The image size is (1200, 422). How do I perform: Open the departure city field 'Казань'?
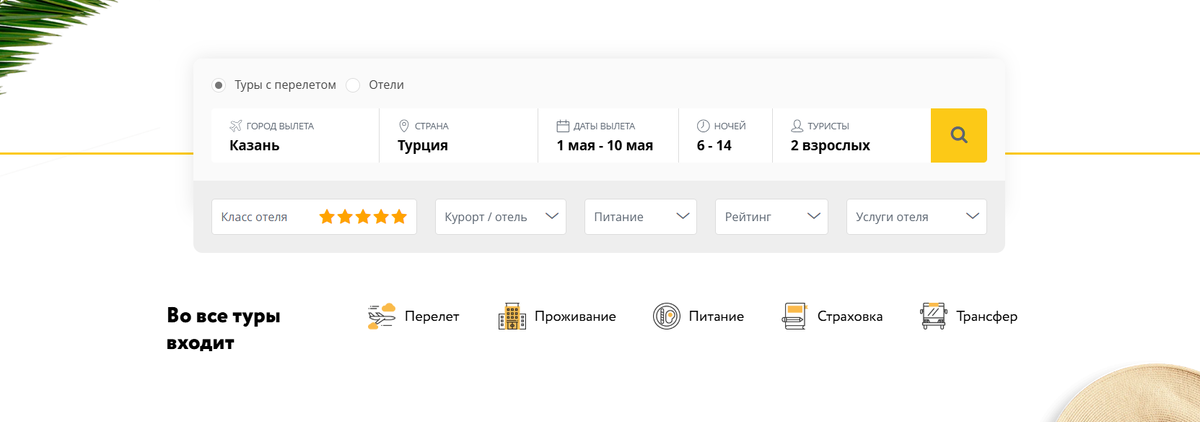pos(295,135)
